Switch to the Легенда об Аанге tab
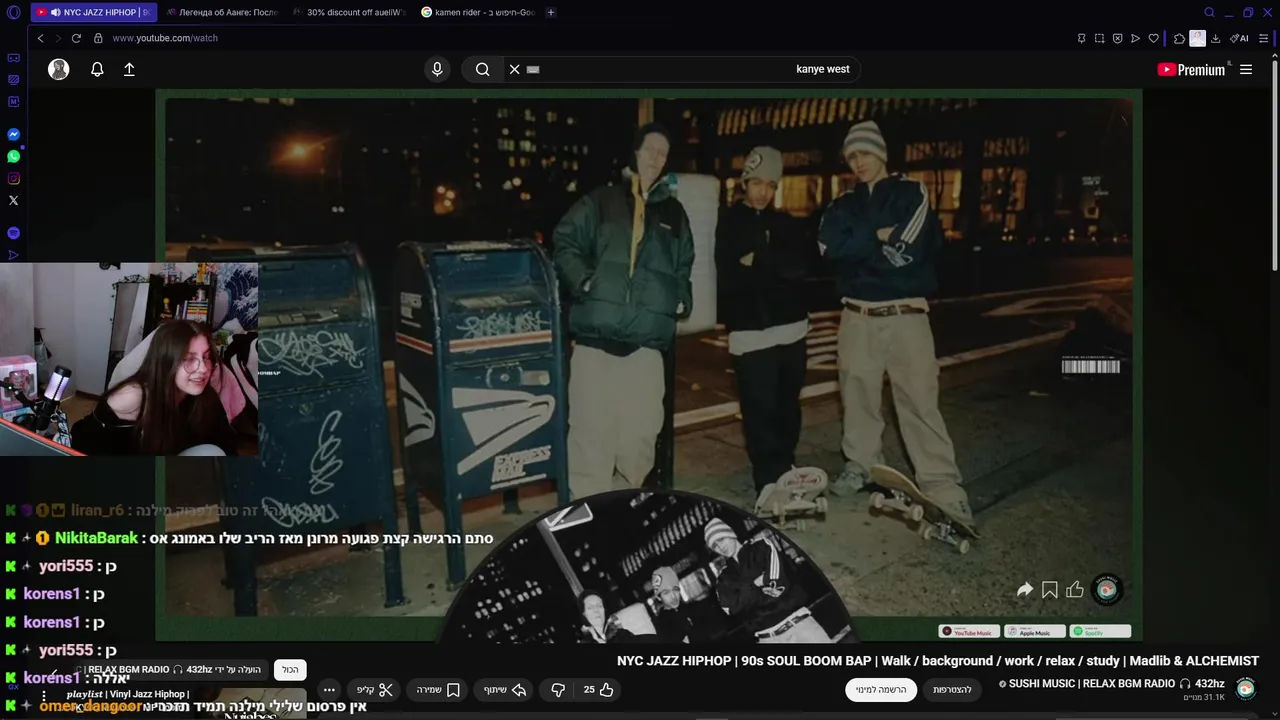Screen dimensions: 1280x720 coord(221,12)
